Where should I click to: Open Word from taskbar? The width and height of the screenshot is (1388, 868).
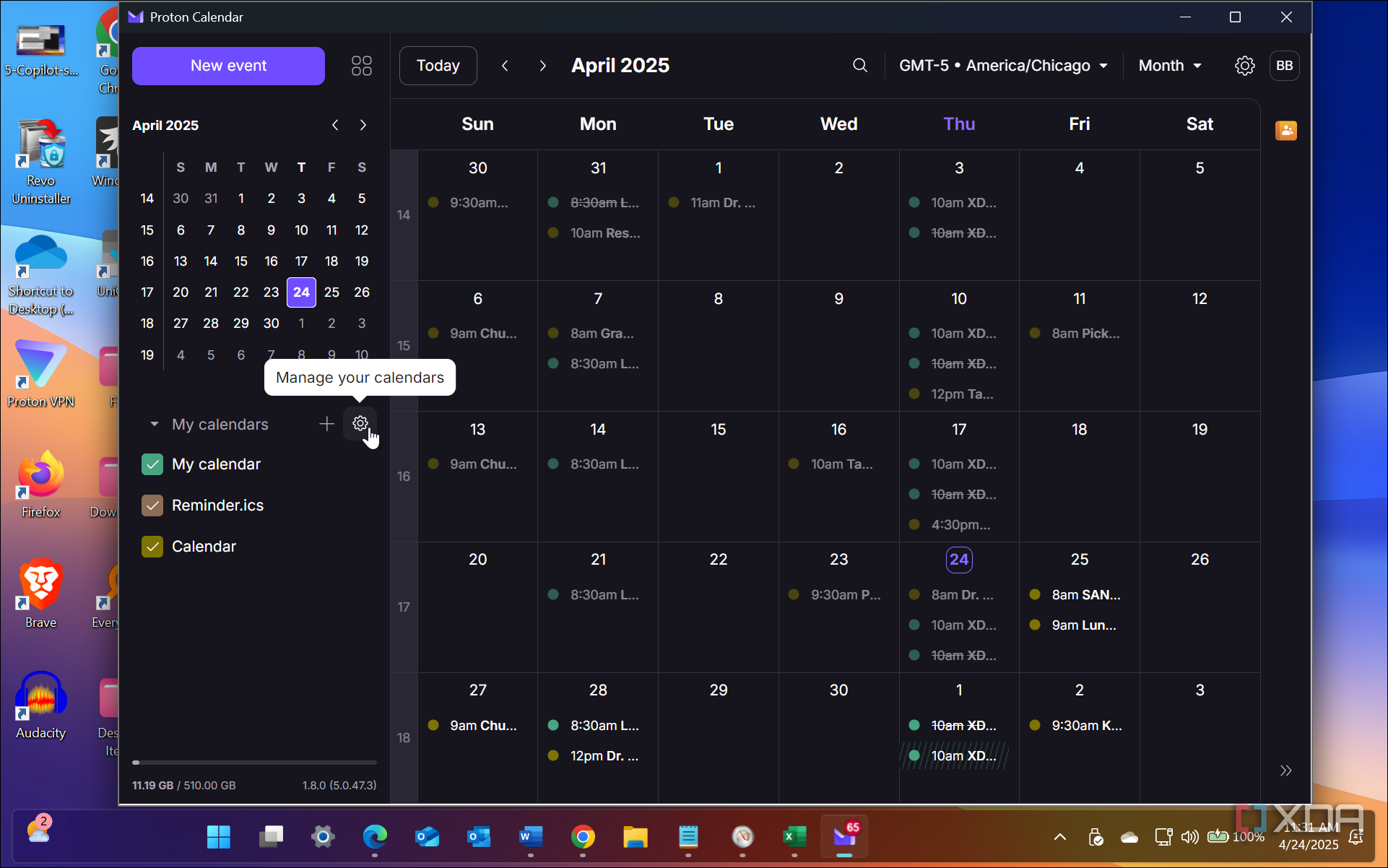pyautogui.click(x=531, y=837)
